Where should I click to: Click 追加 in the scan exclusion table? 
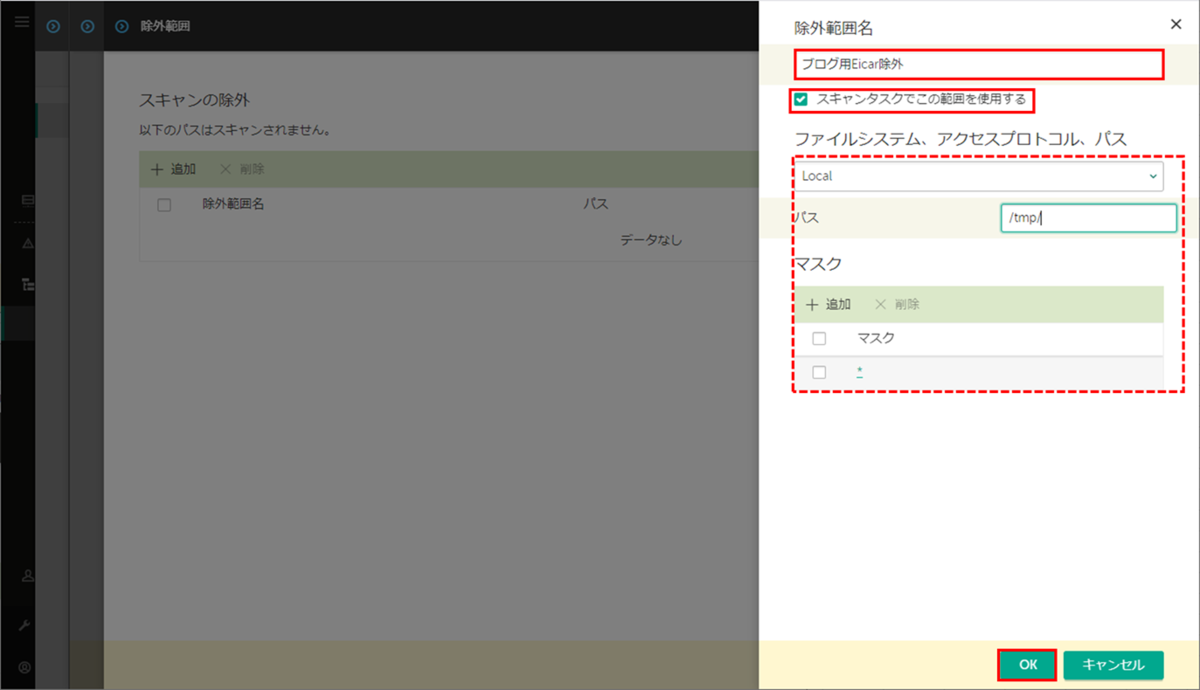click(174, 169)
